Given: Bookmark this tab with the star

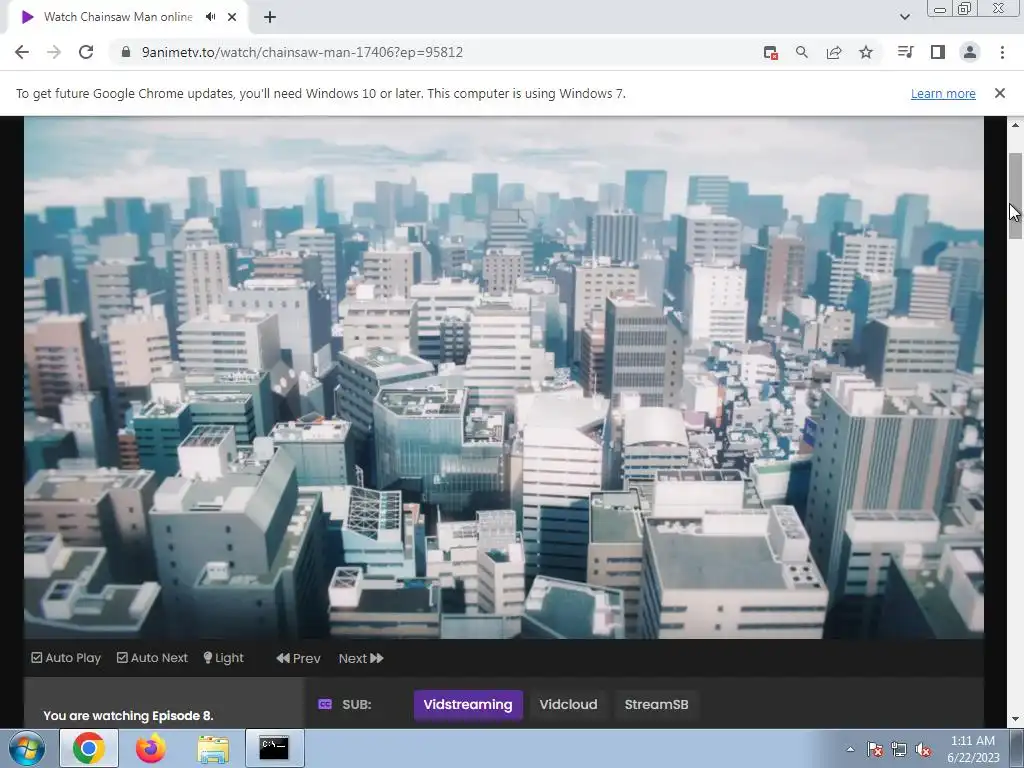Looking at the screenshot, I should tap(866, 52).
